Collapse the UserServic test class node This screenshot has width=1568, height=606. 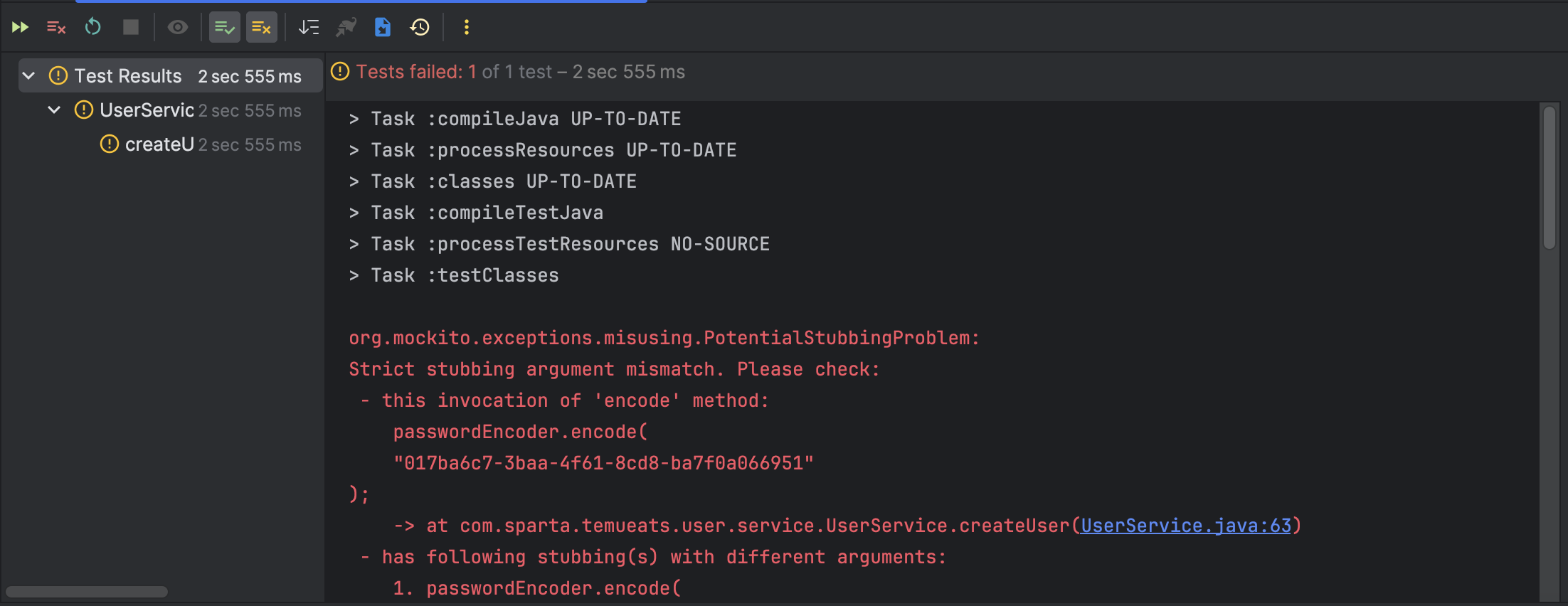tap(54, 110)
